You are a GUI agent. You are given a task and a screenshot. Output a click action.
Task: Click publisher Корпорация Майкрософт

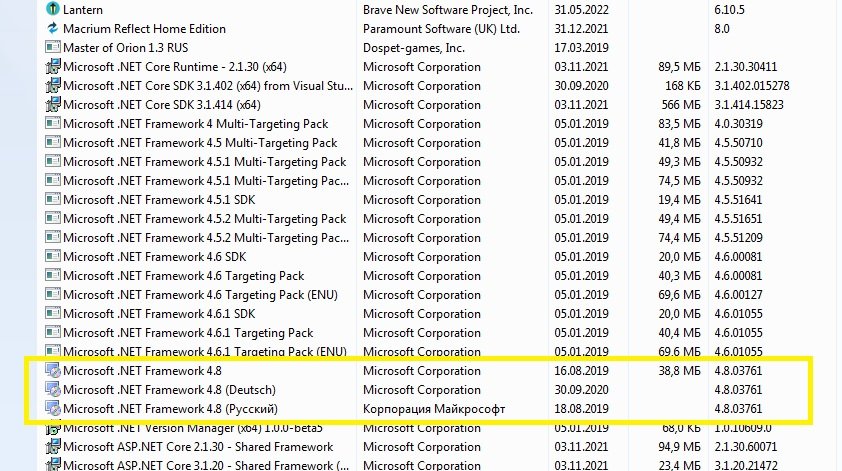coord(434,409)
